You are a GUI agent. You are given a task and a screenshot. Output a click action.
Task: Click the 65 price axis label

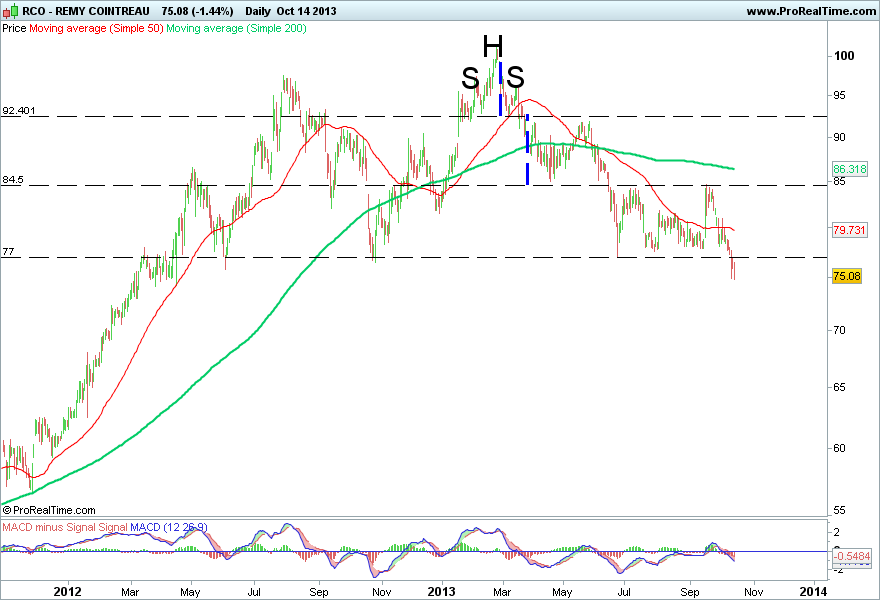839,387
